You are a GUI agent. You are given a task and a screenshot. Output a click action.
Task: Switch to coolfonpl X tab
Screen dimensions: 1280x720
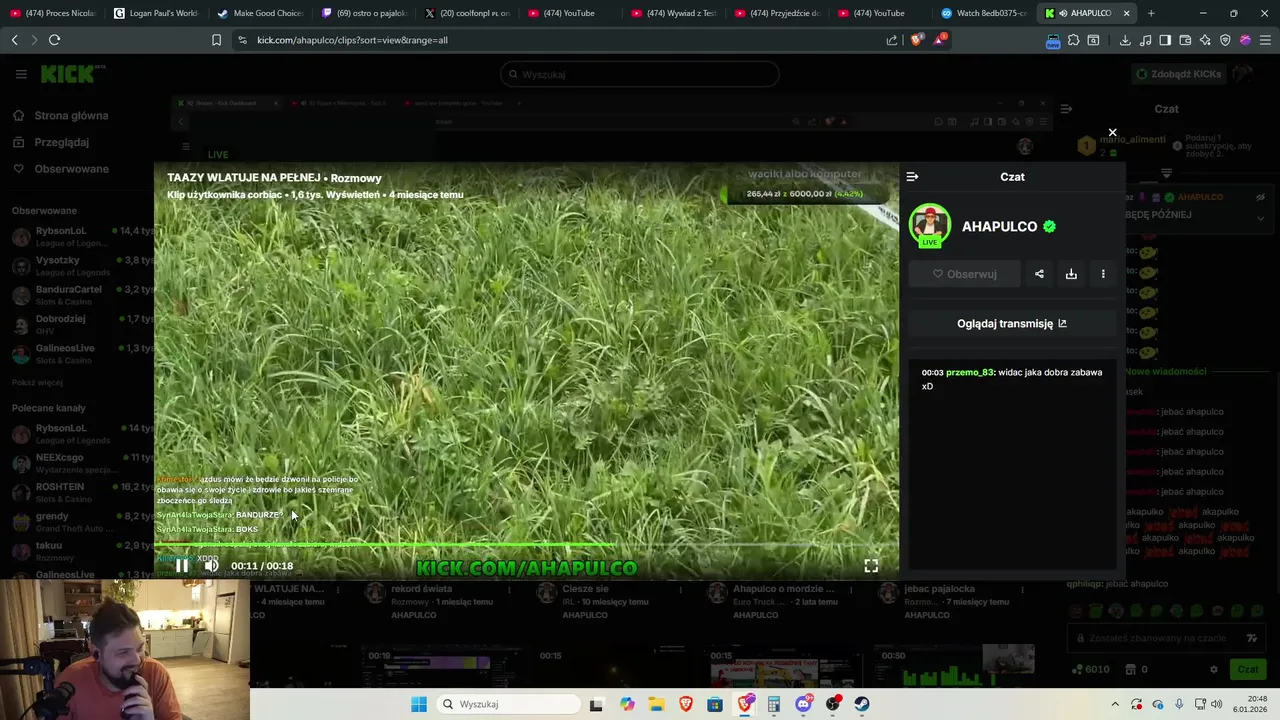pyautogui.click(x=468, y=13)
